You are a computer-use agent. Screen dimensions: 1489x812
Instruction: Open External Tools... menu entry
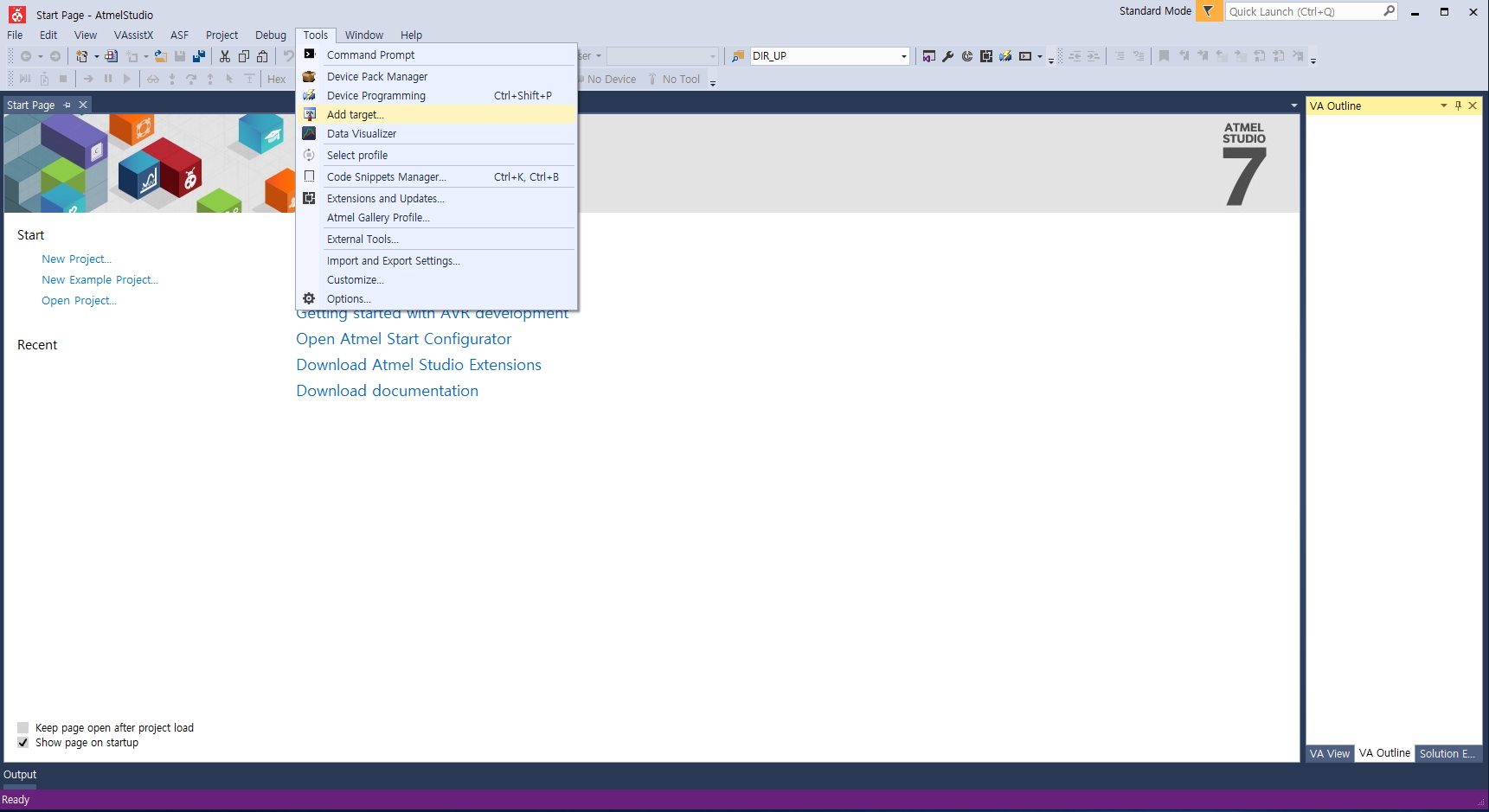point(437,239)
